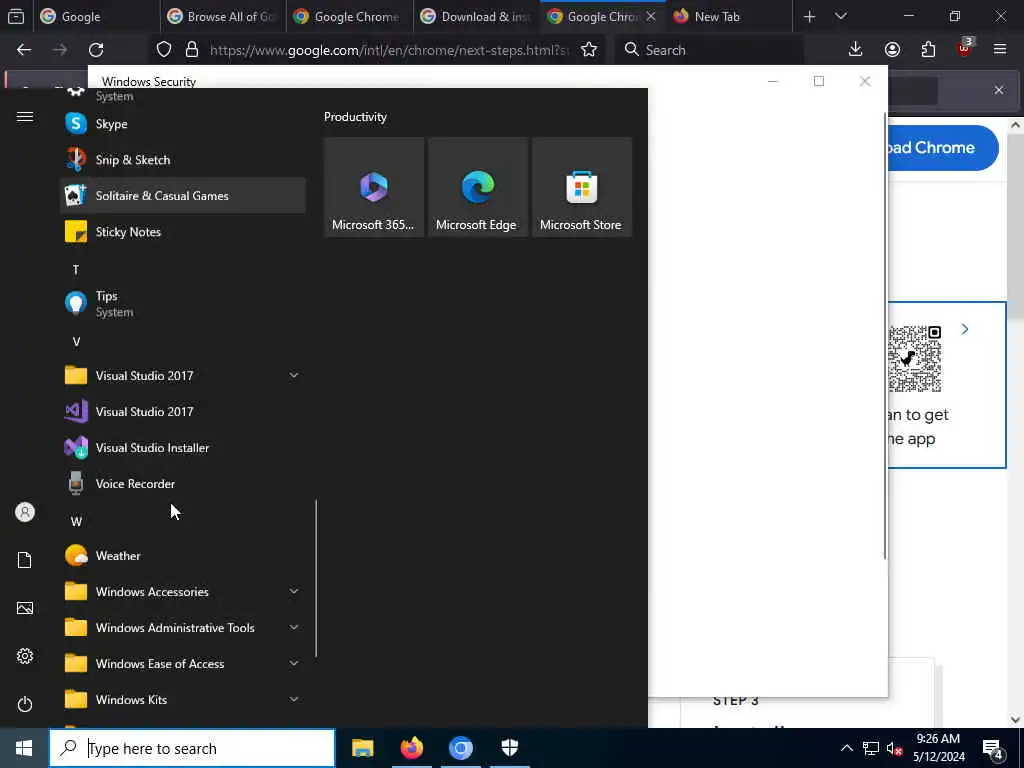Switch to Firefox on the taskbar
Image resolution: width=1024 pixels, height=768 pixels.
click(411, 748)
